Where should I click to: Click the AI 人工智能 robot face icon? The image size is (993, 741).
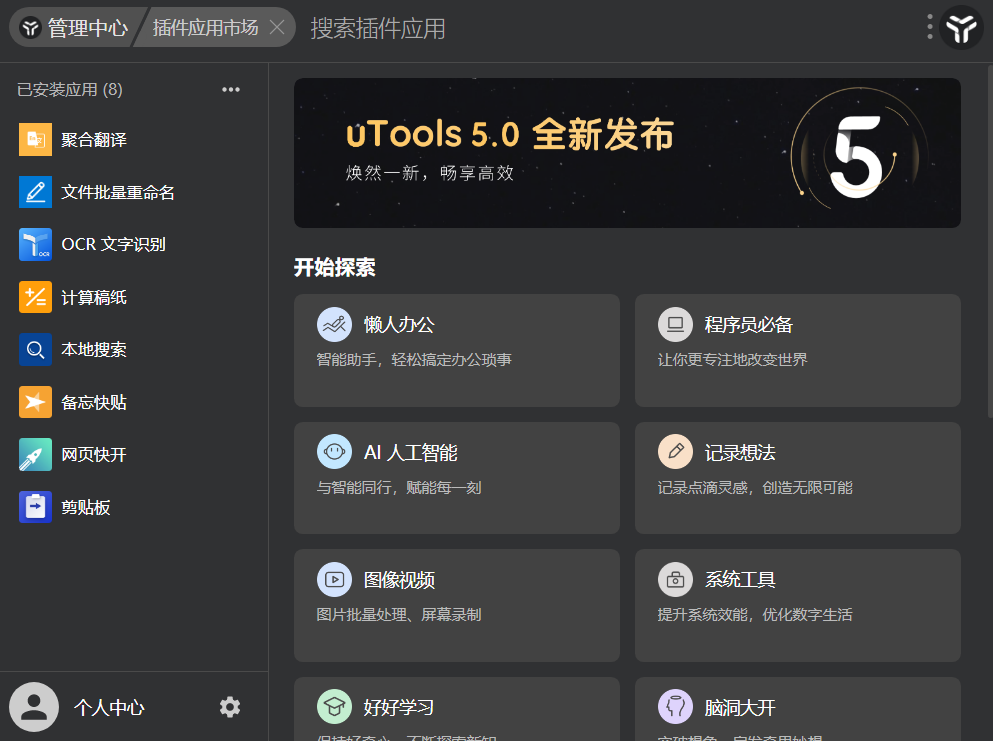pyautogui.click(x=334, y=452)
